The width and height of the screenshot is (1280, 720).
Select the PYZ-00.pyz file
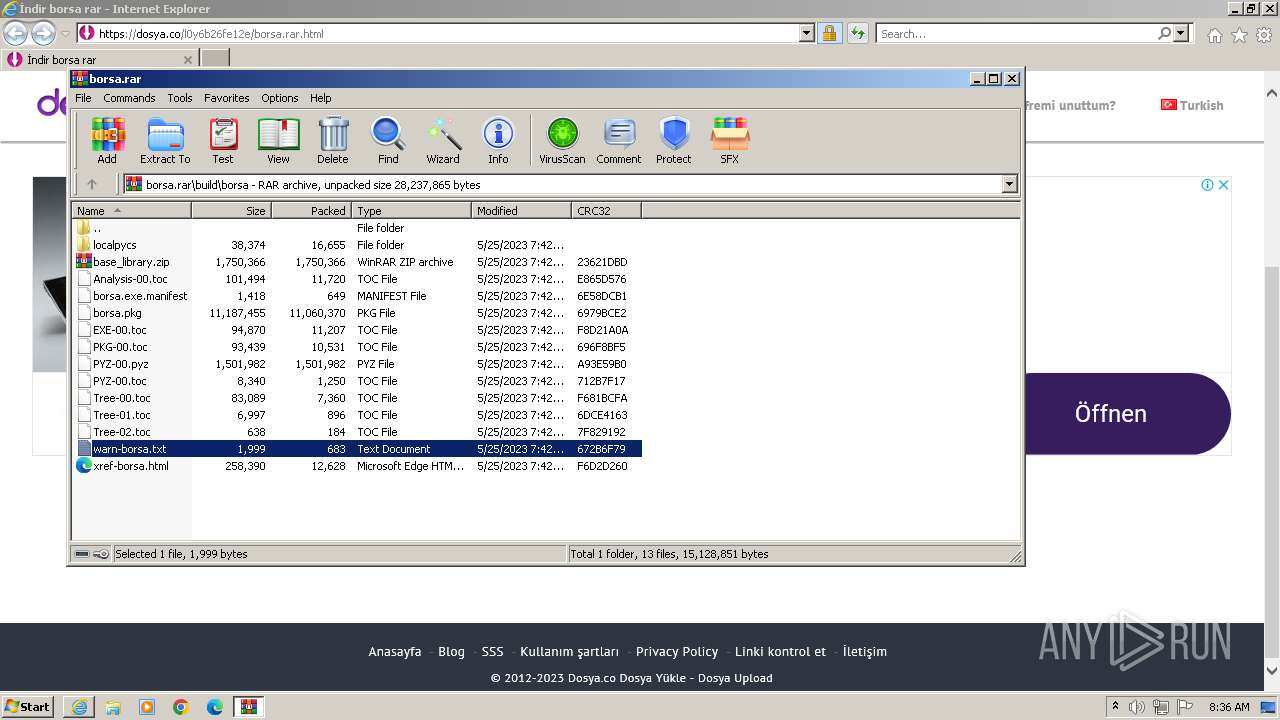click(120, 364)
